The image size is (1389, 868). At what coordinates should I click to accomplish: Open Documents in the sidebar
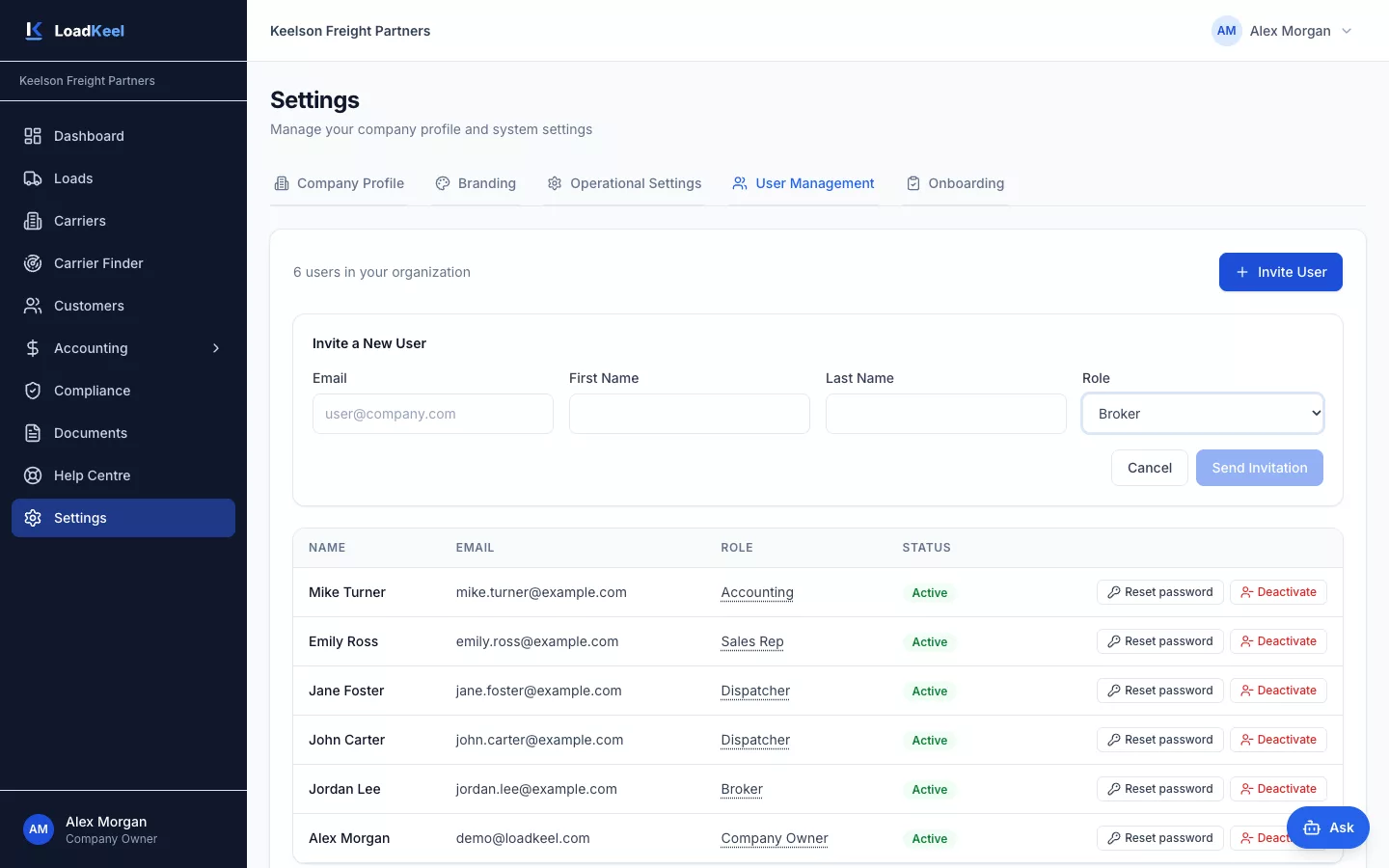click(x=123, y=433)
